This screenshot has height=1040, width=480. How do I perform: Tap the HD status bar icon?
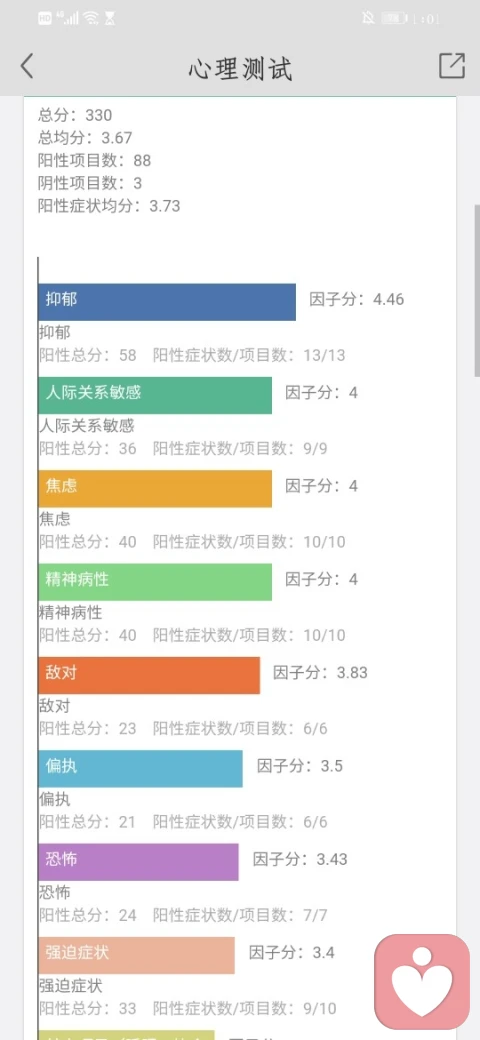click(x=45, y=19)
